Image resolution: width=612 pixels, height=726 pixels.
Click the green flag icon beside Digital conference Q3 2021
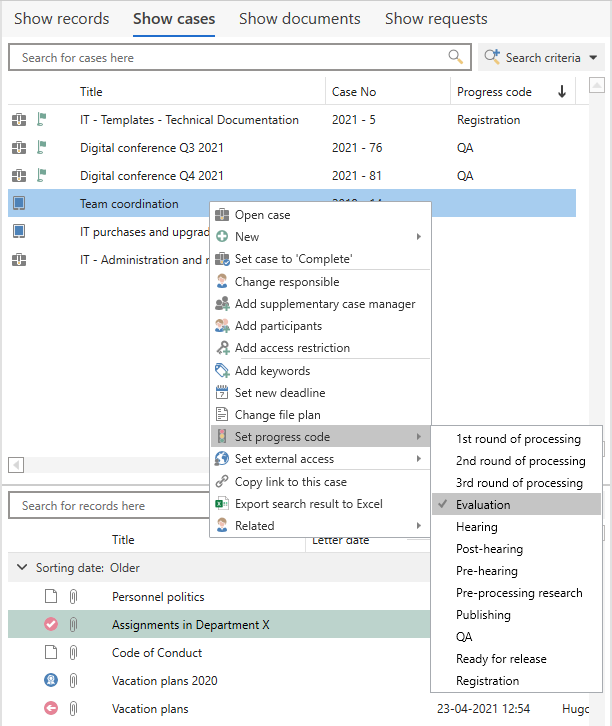coord(42,148)
